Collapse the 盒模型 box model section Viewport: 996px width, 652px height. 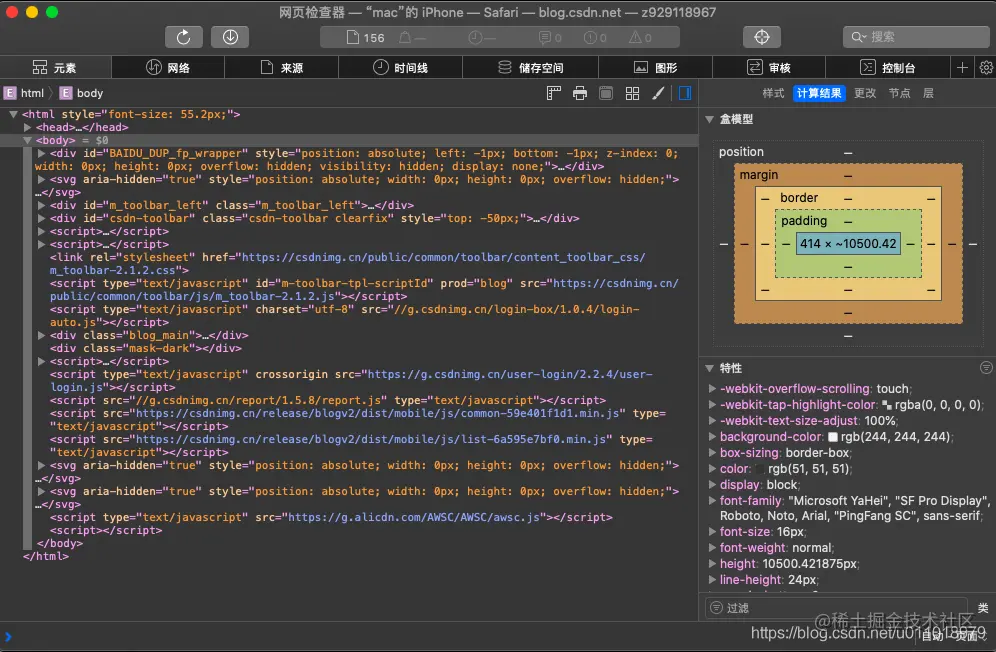click(x=710, y=119)
